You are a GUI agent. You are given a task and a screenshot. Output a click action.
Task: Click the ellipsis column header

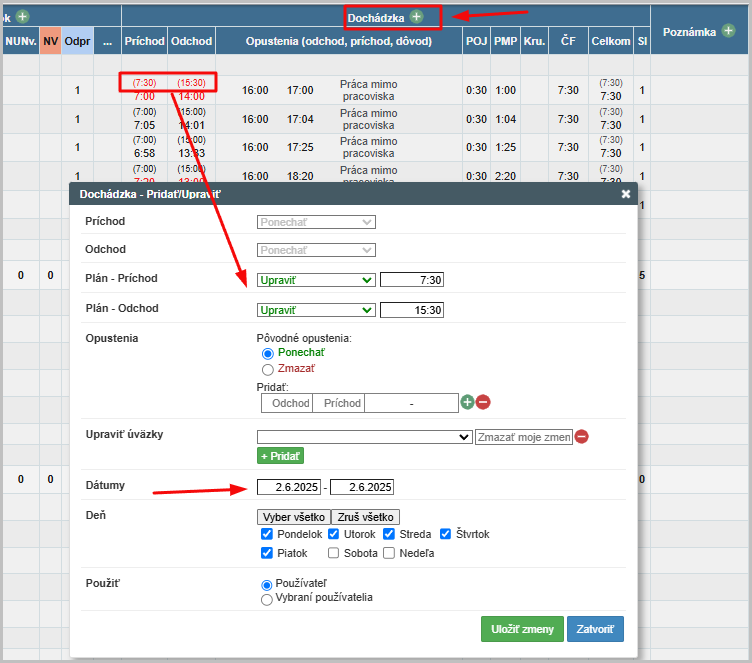[107, 41]
